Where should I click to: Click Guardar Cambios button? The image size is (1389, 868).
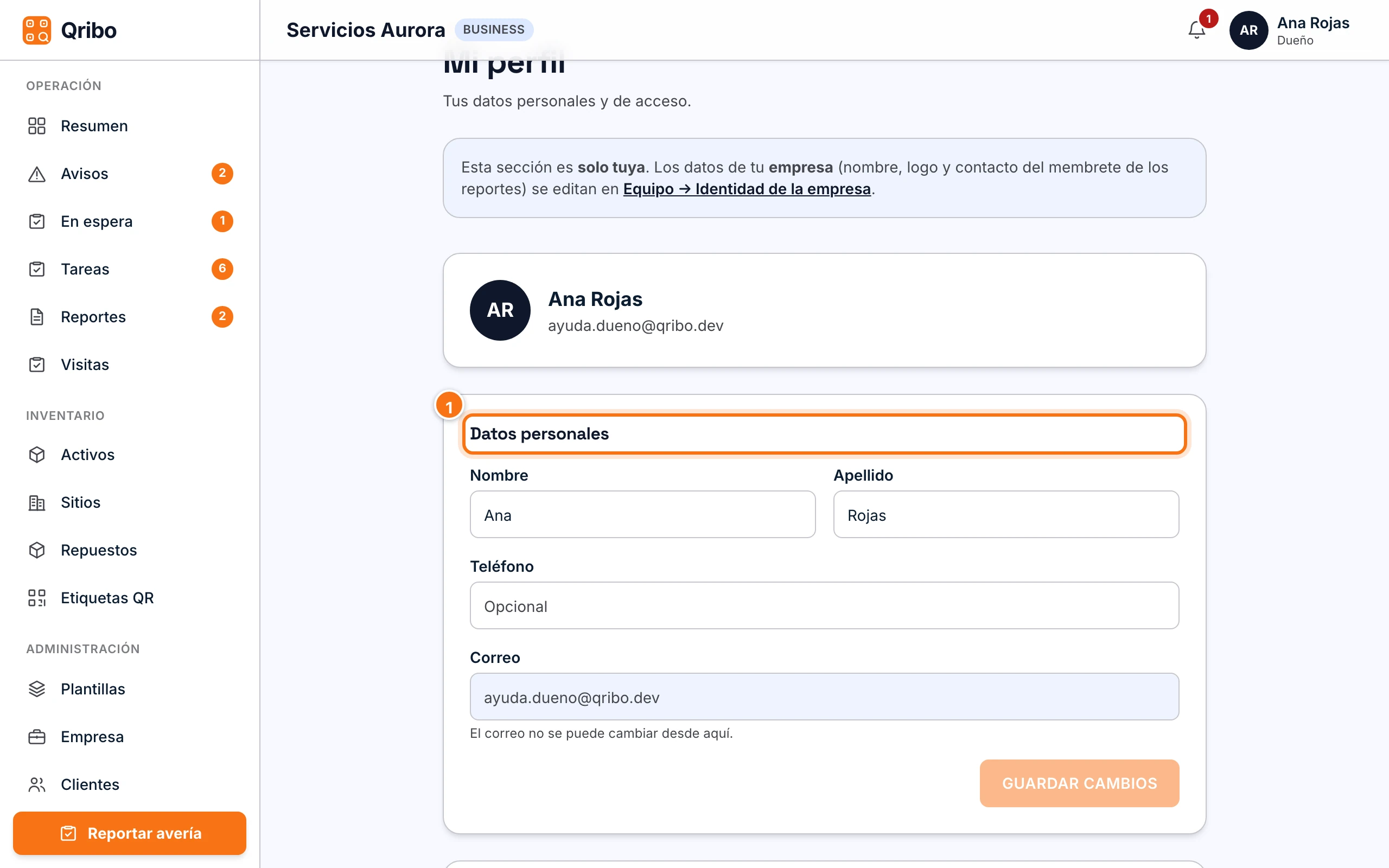point(1079,783)
